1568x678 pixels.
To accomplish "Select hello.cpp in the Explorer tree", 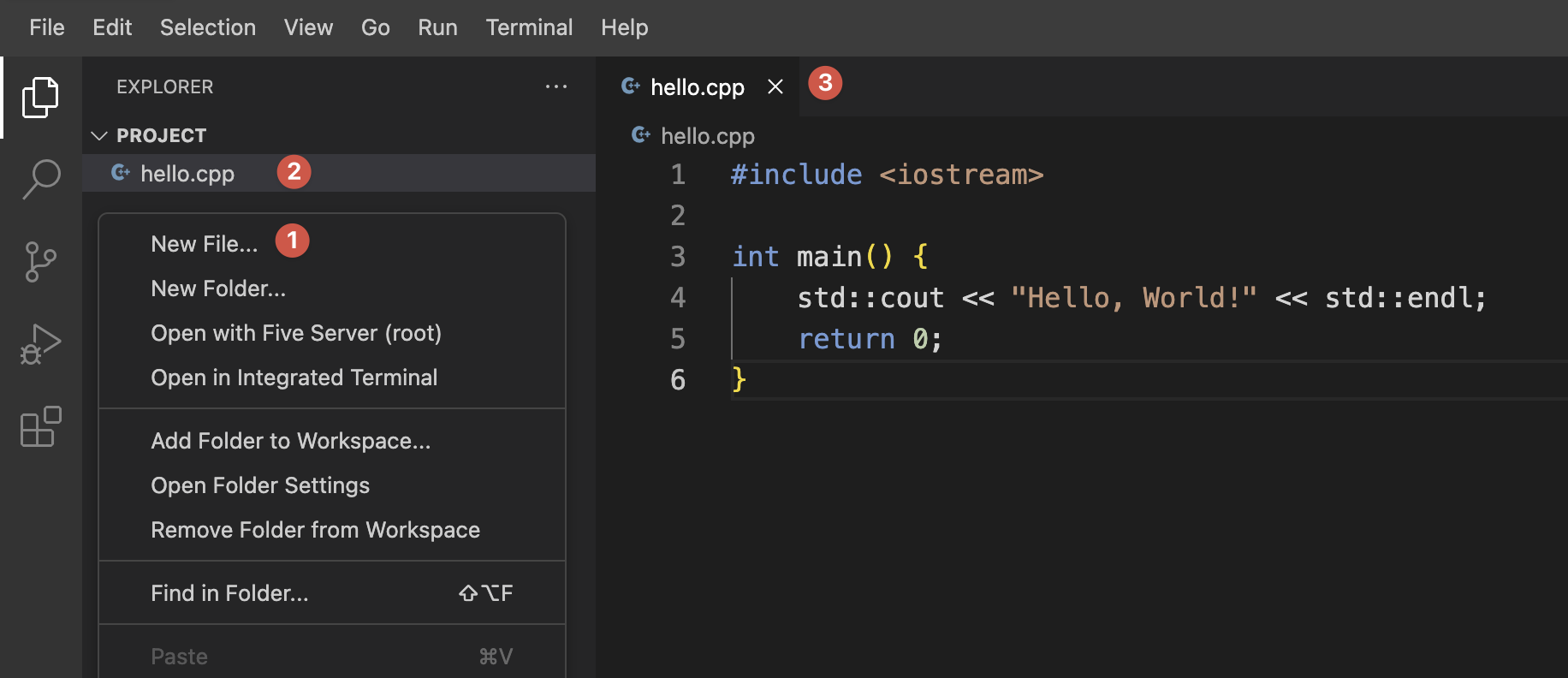I will [x=187, y=174].
